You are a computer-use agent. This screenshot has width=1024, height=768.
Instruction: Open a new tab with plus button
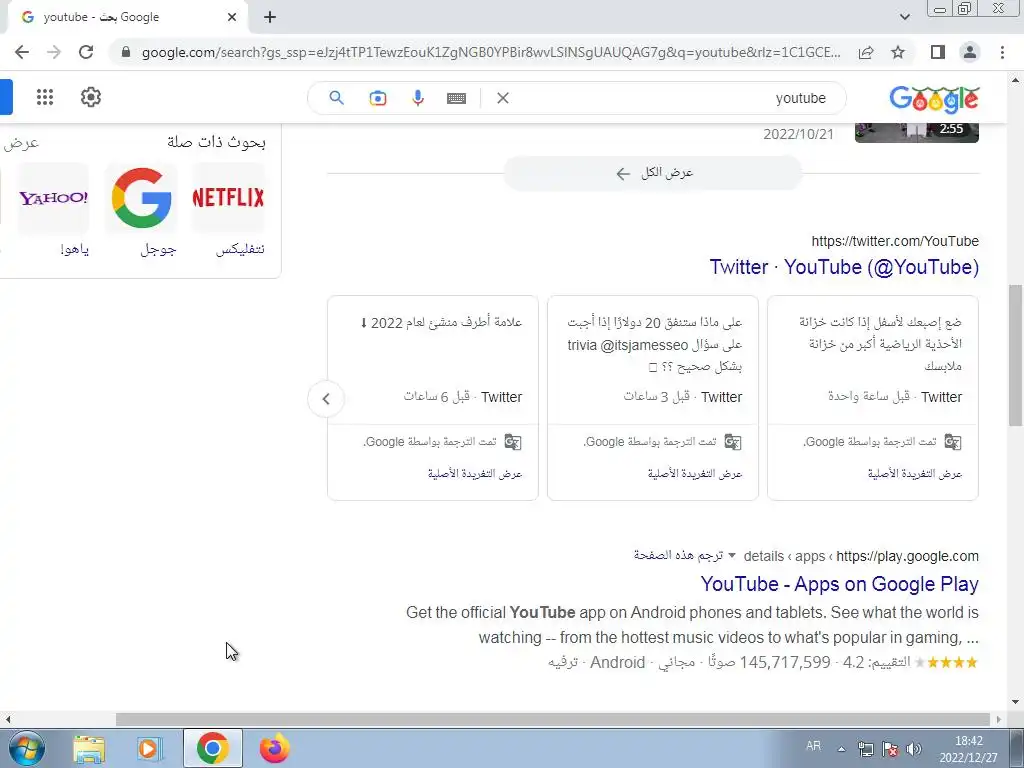tap(270, 18)
